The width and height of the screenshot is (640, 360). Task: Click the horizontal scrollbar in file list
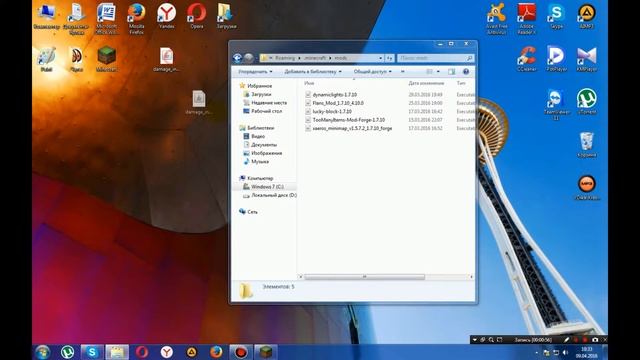(x=364, y=277)
